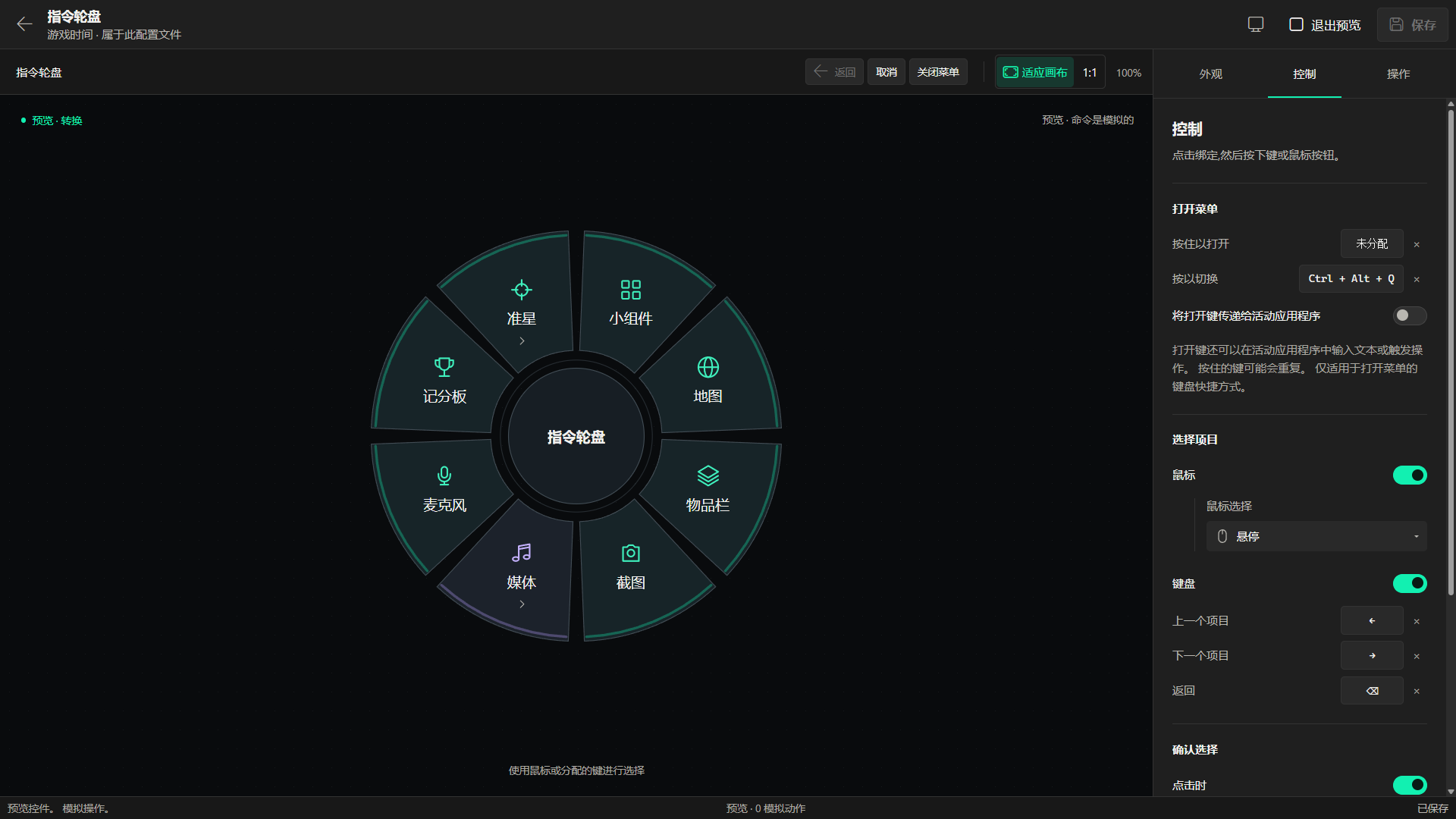The height and width of the screenshot is (819, 1456).
Task: Select the 小组件 widgets grid icon
Action: (x=630, y=290)
